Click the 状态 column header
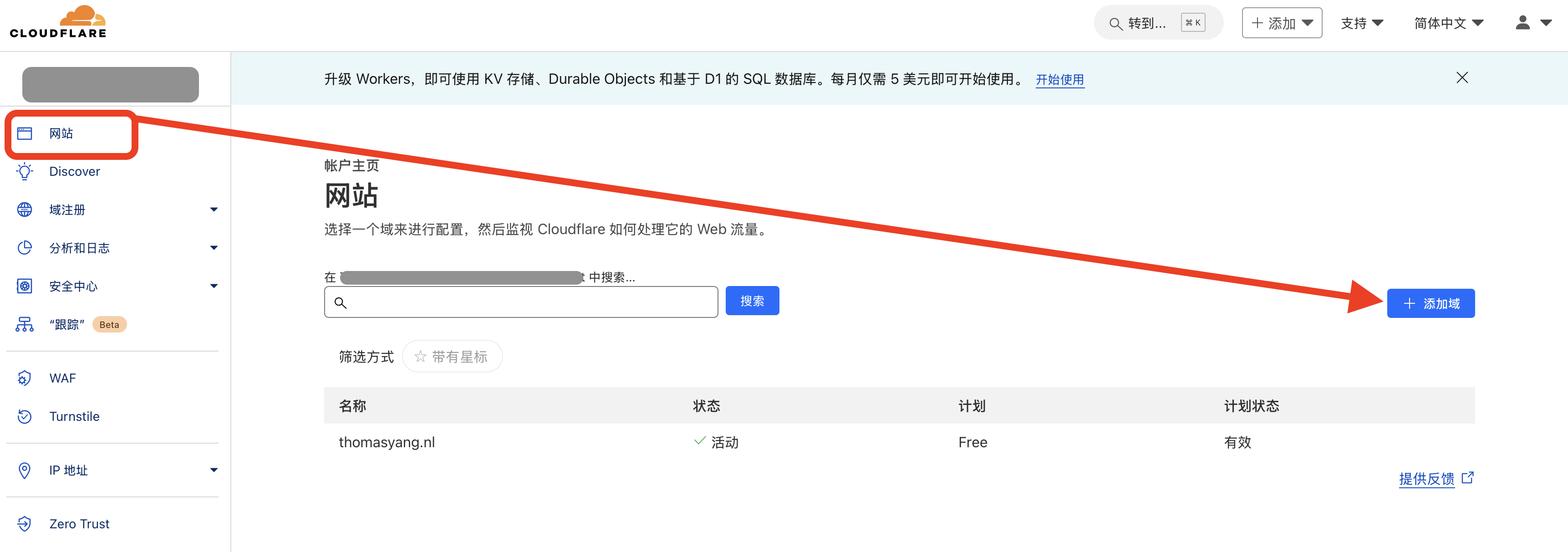The image size is (1568, 552). [706, 406]
